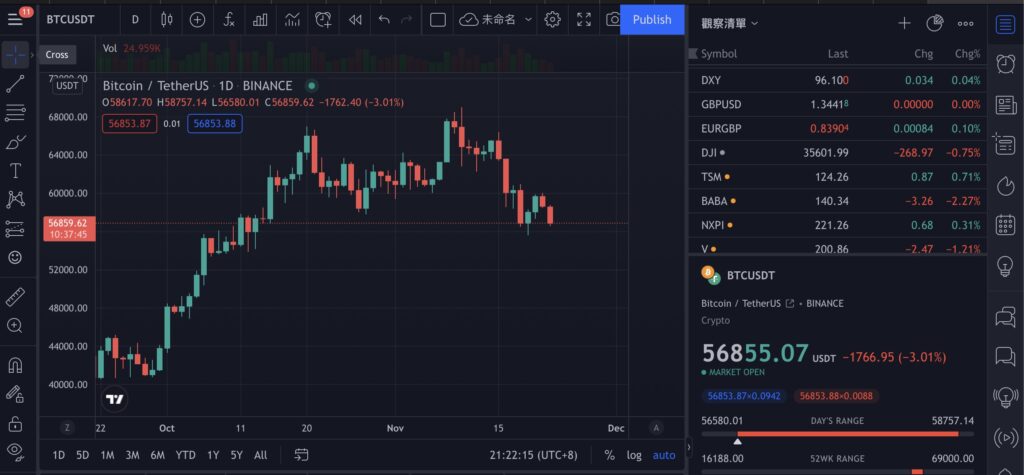Image resolution: width=1024 pixels, height=475 pixels.
Task: Select the ruler measure tool
Action: click(15, 297)
